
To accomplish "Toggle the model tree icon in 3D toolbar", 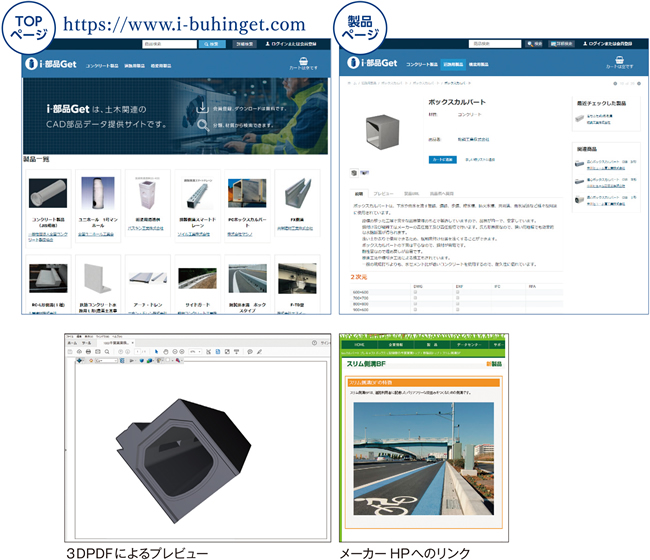I will click(x=122, y=361).
